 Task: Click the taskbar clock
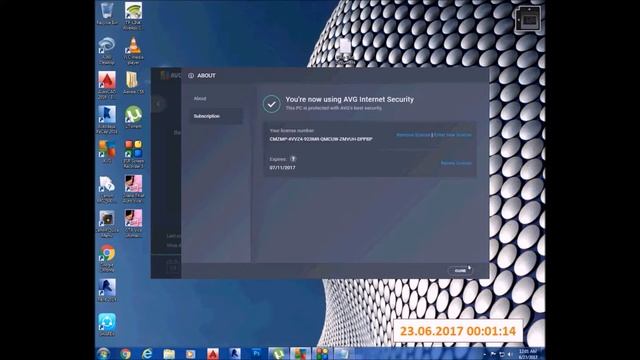(x=528, y=354)
